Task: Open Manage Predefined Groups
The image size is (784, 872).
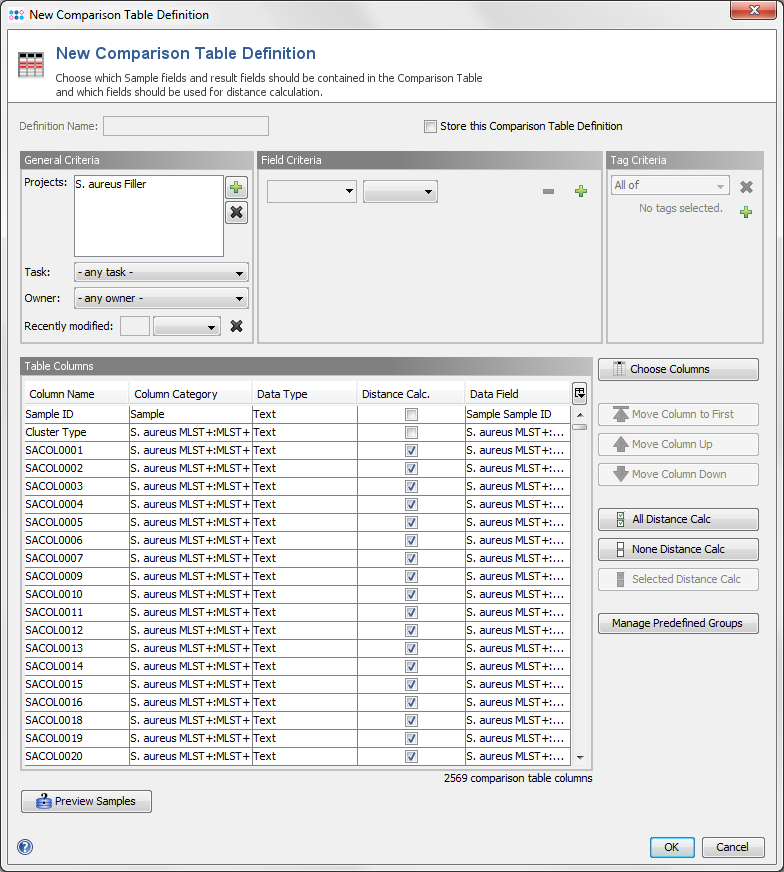Action: pyautogui.click(x=678, y=623)
